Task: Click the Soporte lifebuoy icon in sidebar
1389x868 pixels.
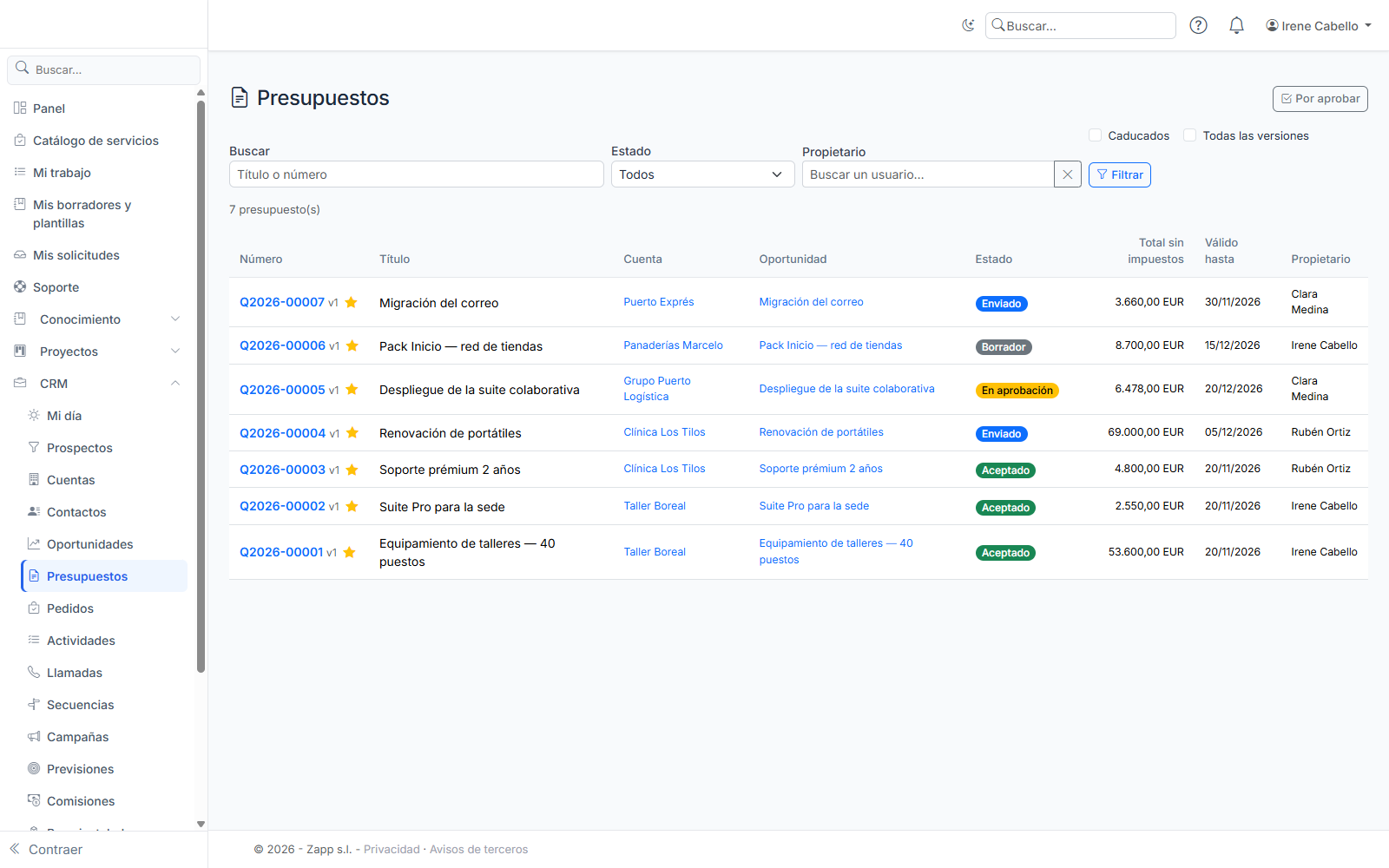Action: tap(20, 286)
